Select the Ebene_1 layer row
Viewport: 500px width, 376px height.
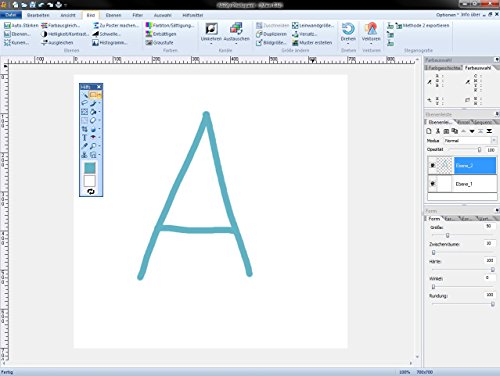click(x=462, y=184)
